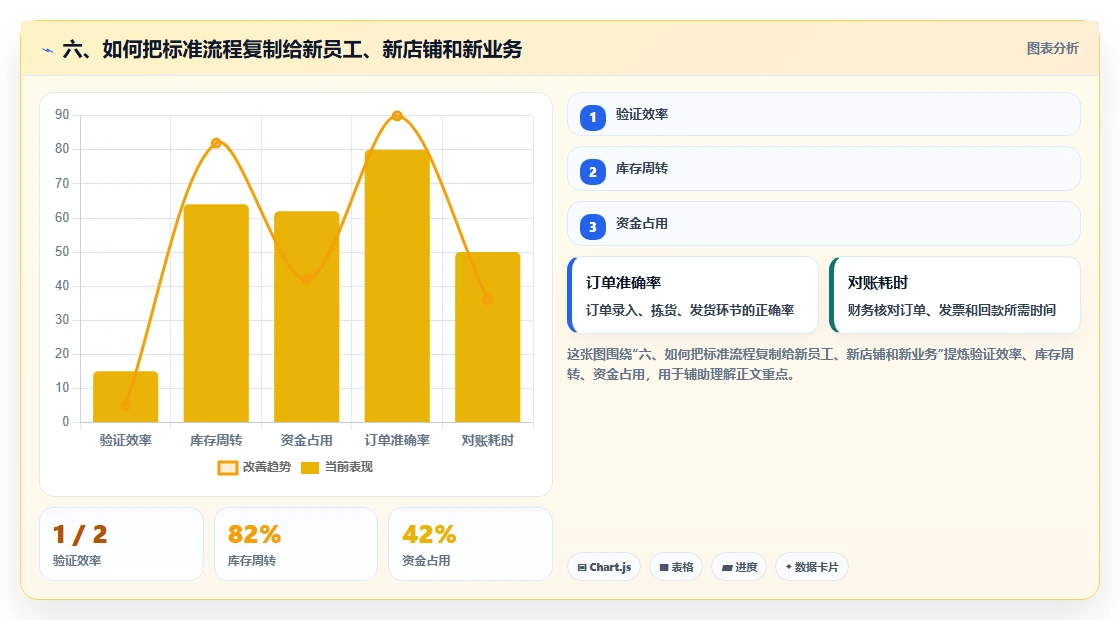
Task: Click the summary paragraph starting 这张图围绕
Action: [820, 364]
